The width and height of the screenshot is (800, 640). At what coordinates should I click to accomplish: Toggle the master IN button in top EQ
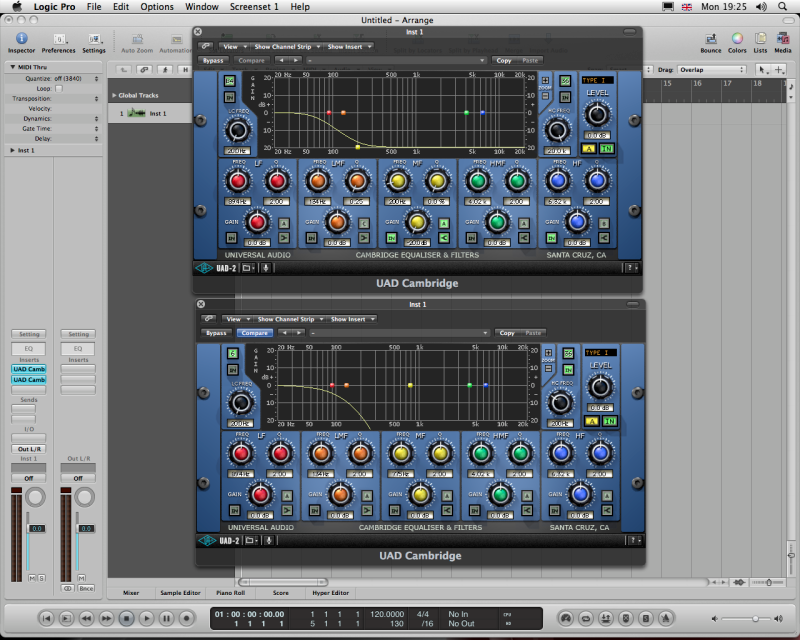coord(606,149)
